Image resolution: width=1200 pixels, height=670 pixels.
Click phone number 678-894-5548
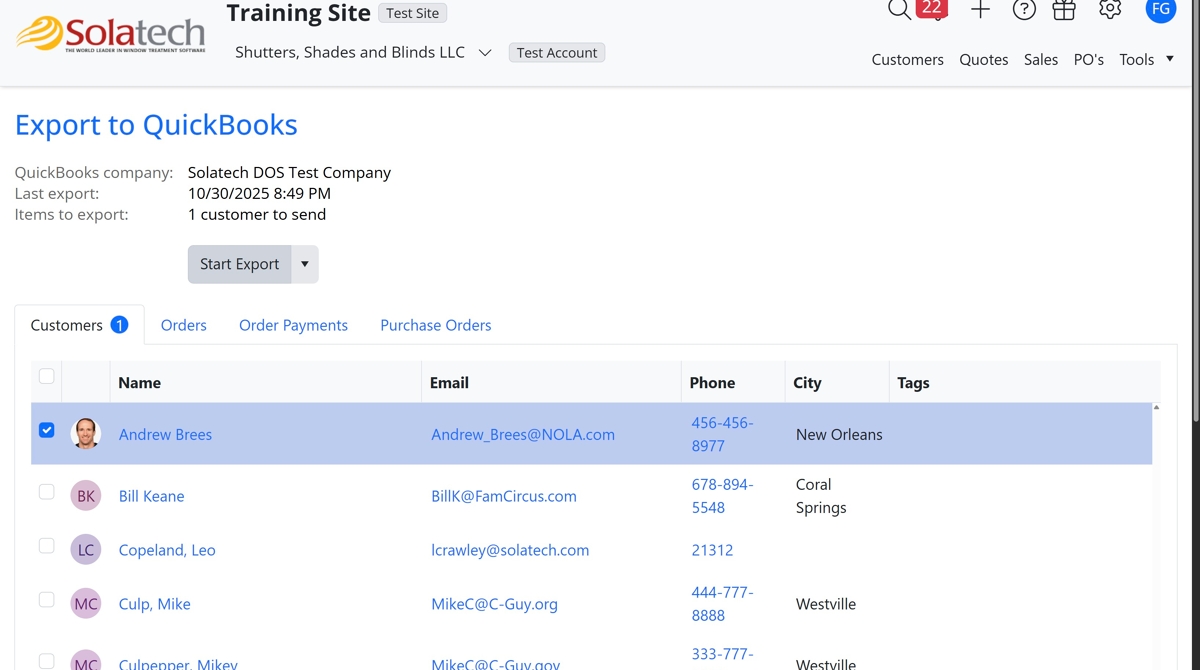[x=722, y=496]
